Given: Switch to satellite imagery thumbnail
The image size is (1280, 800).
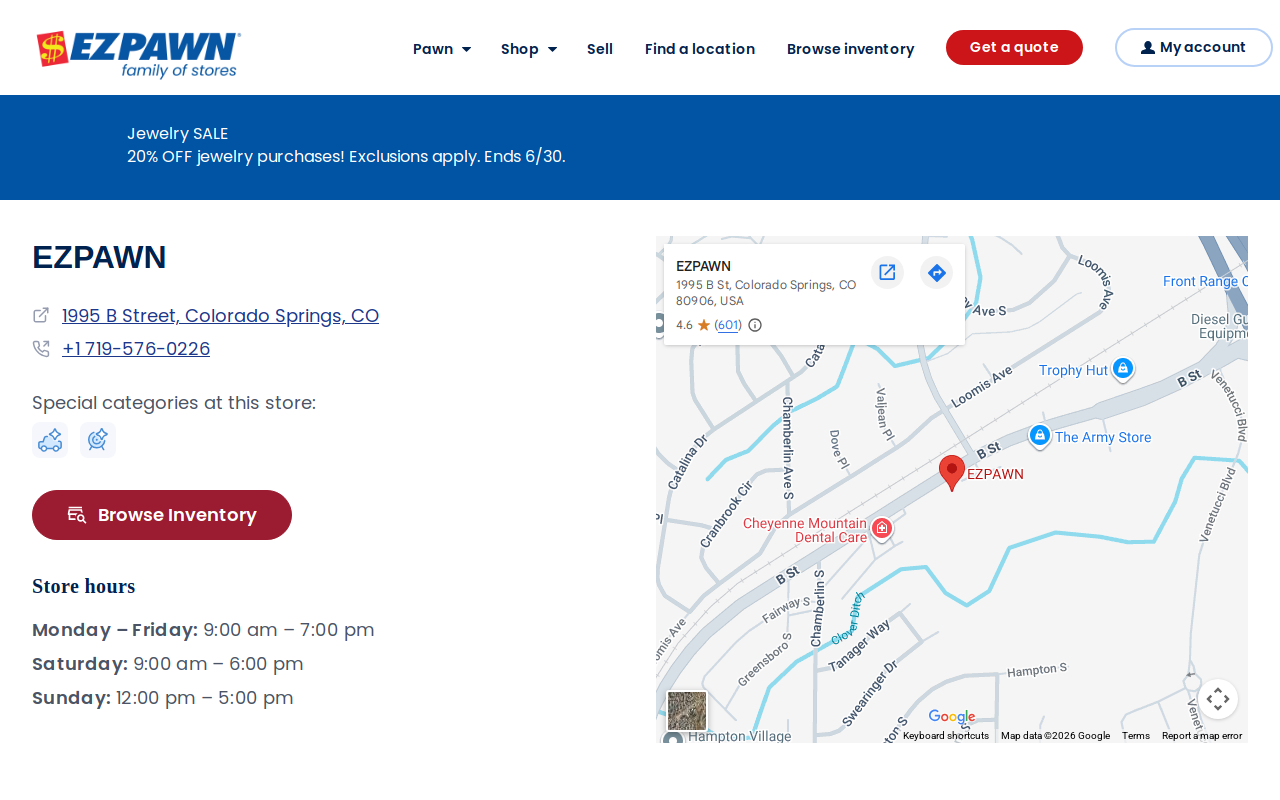Looking at the screenshot, I should pos(687,711).
